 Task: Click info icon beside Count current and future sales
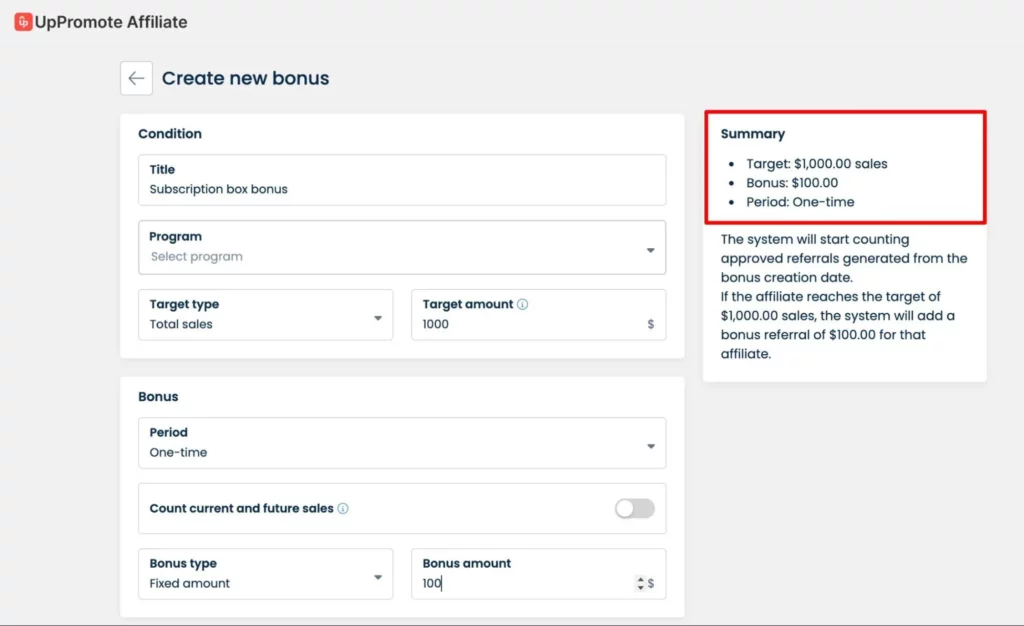pos(343,508)
